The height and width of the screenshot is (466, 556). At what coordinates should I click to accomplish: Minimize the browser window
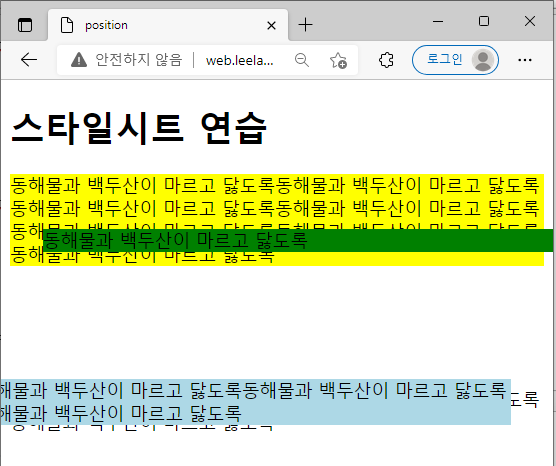(x=438, y=21)
